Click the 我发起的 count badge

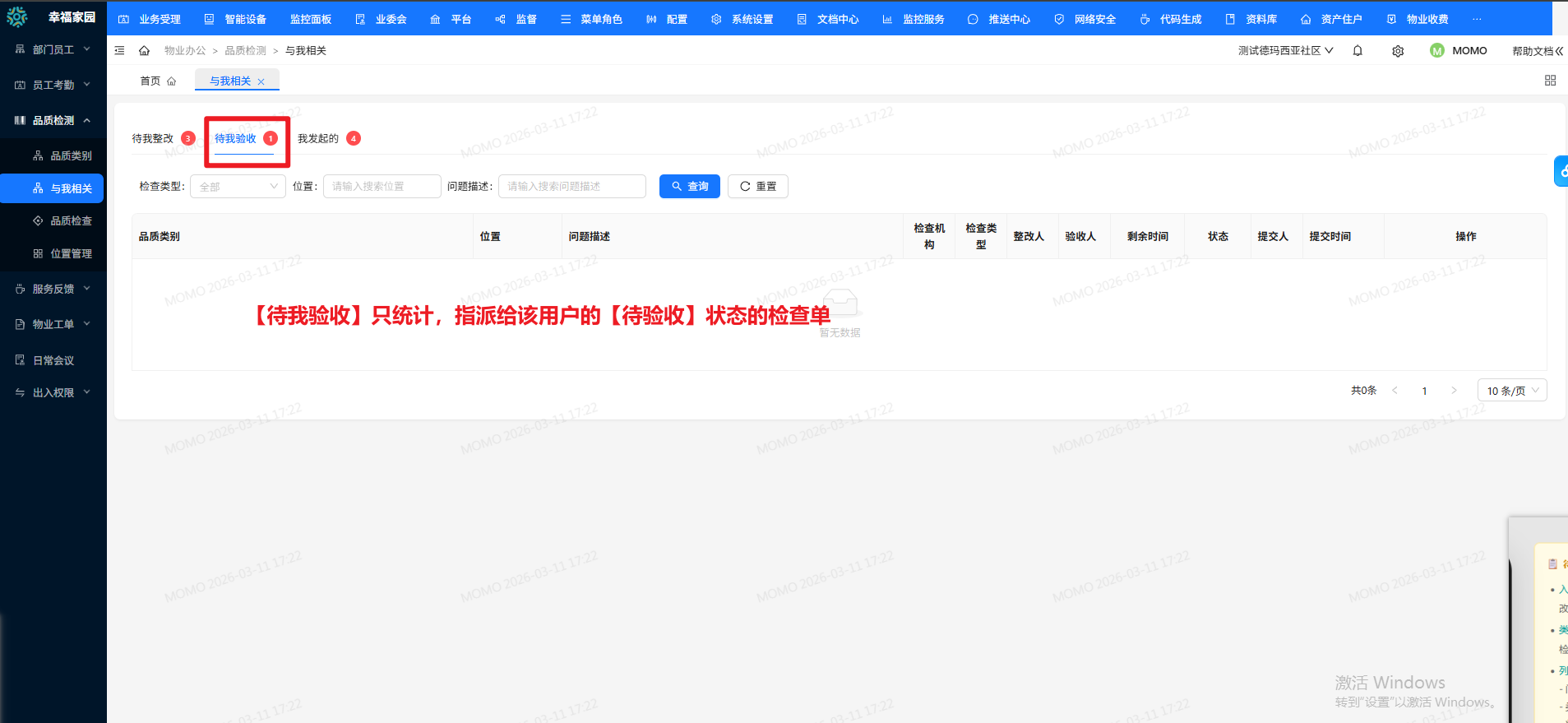coord(354,138)
